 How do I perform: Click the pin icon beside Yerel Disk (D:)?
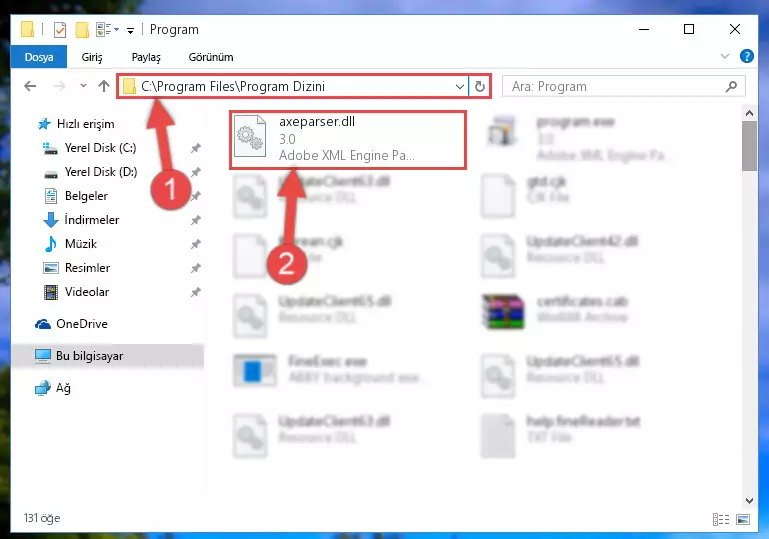[x=196, y=172]
